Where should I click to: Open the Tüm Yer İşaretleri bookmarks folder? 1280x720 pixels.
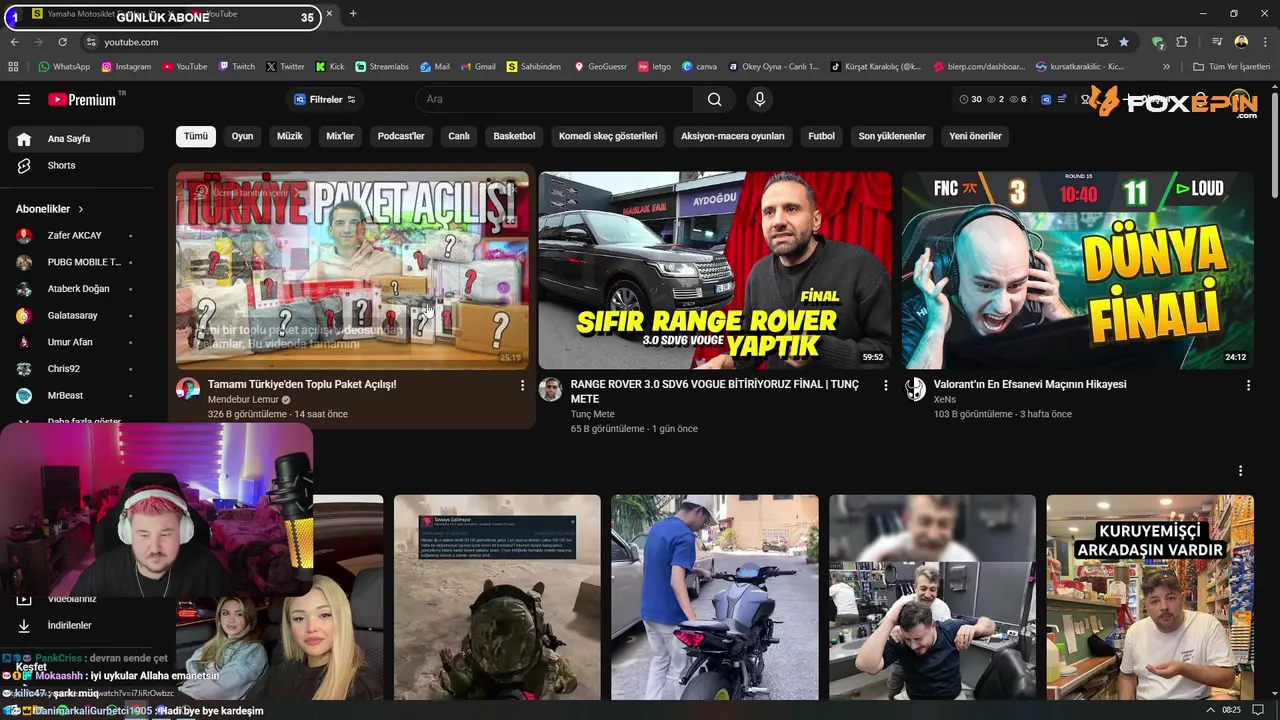pyautogui.click(x=1231, y=67)
